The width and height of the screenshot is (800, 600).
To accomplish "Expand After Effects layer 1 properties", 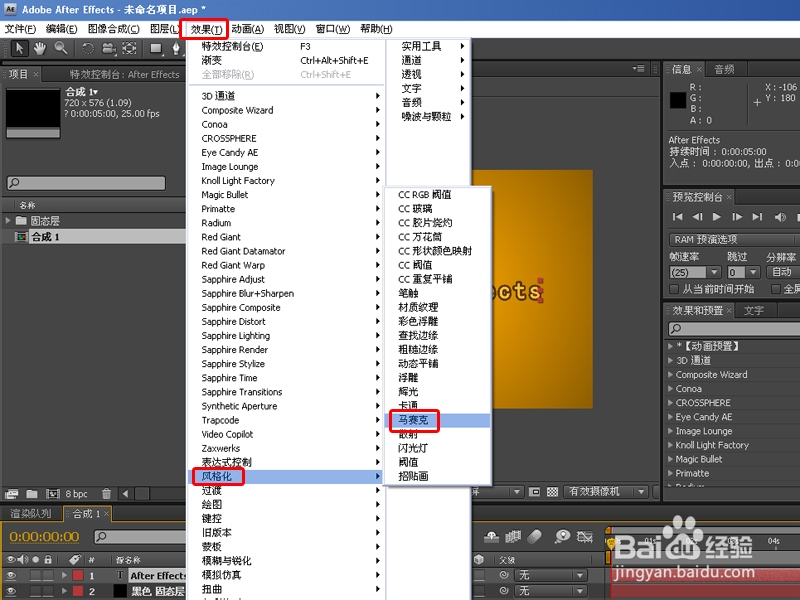I will (x=64, y=576).
